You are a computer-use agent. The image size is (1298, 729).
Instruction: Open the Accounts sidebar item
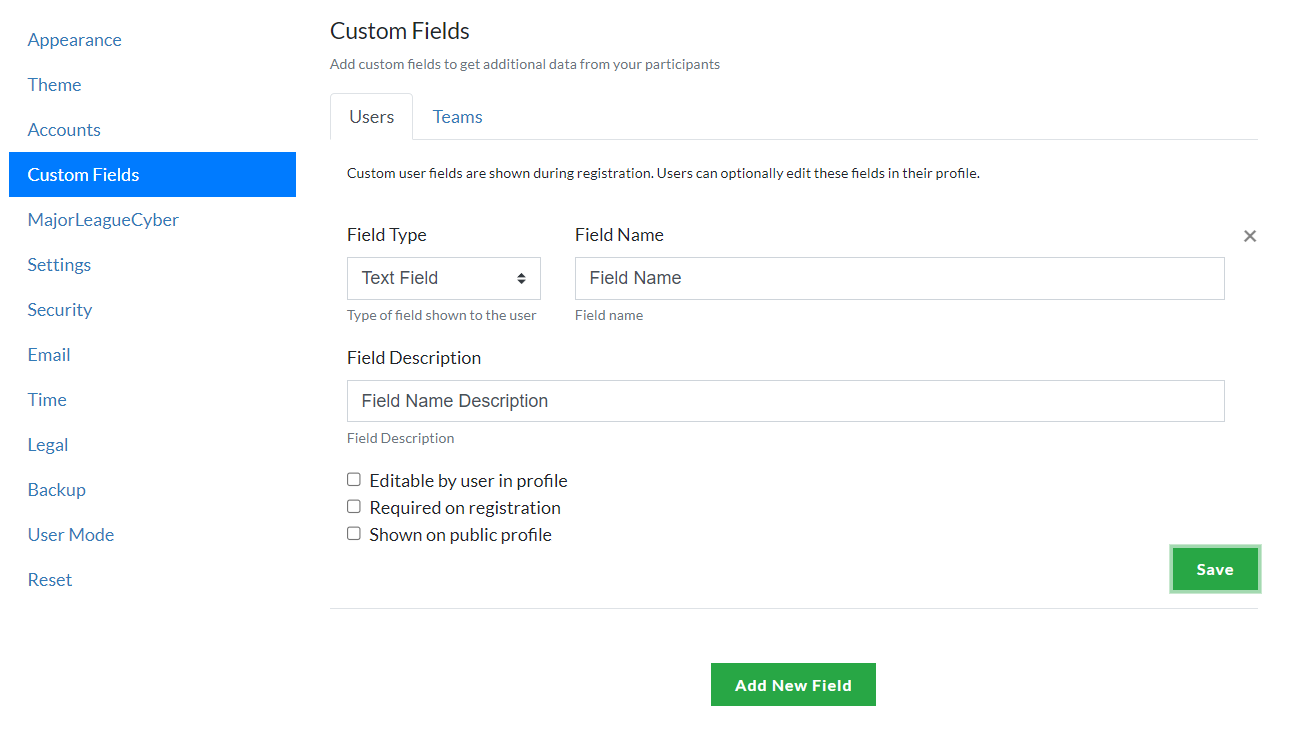pyautogui.click(x=64, y=130)
